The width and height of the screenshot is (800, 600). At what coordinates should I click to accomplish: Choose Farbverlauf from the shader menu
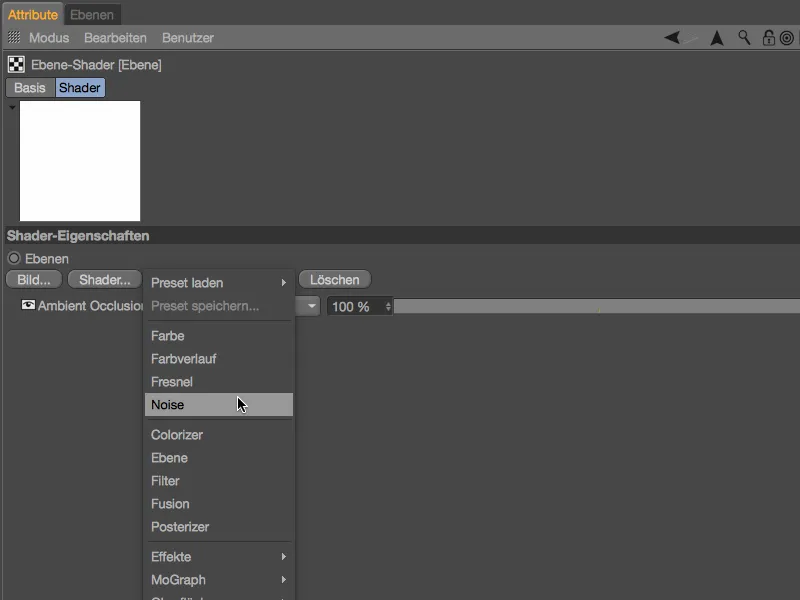(x=219, y=359)
